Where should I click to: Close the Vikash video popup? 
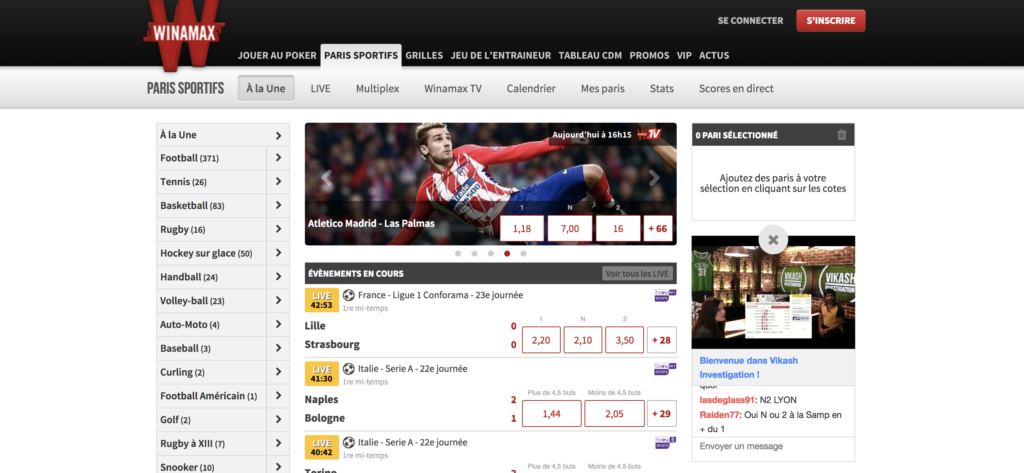(773, 240)
